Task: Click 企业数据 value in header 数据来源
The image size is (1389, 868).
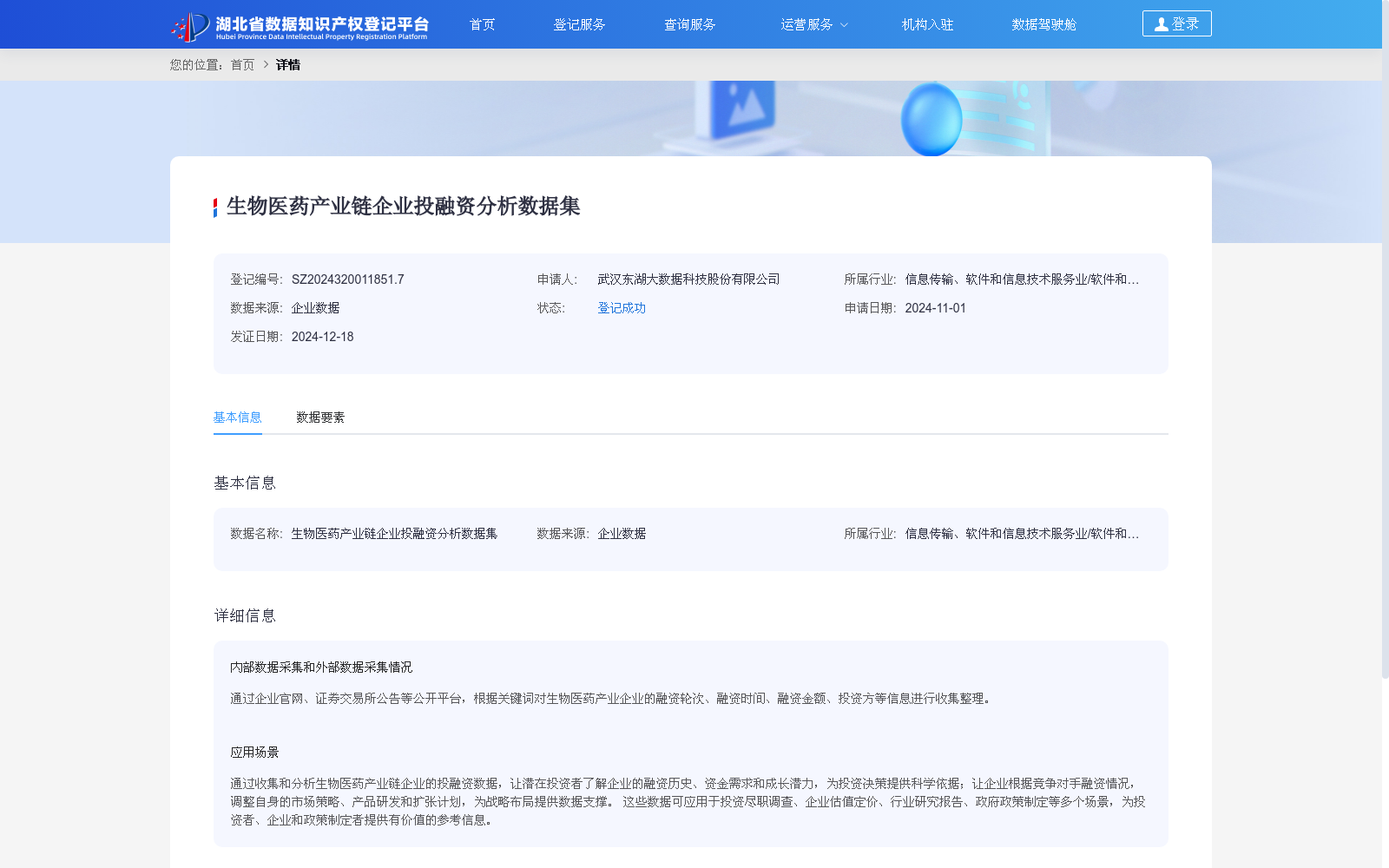Action: (x=315, y=308)
